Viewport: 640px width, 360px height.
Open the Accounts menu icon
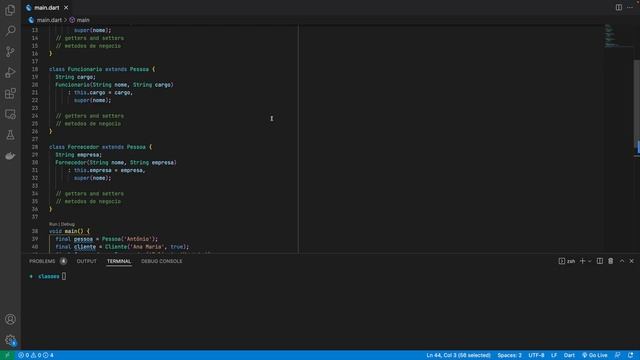[10, 319]
